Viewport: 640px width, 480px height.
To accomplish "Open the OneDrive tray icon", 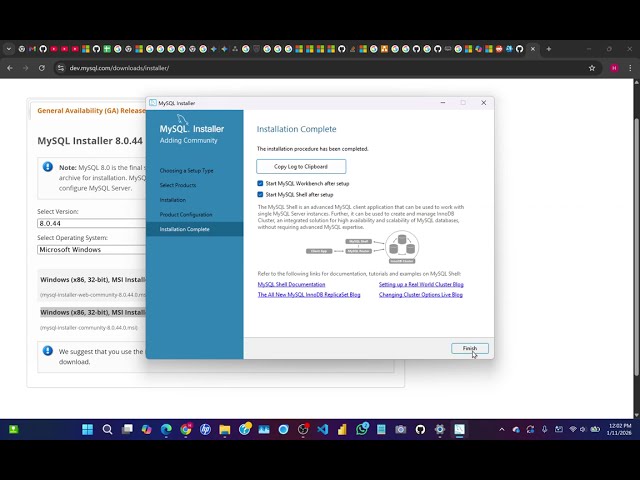I will click(516, 429).
